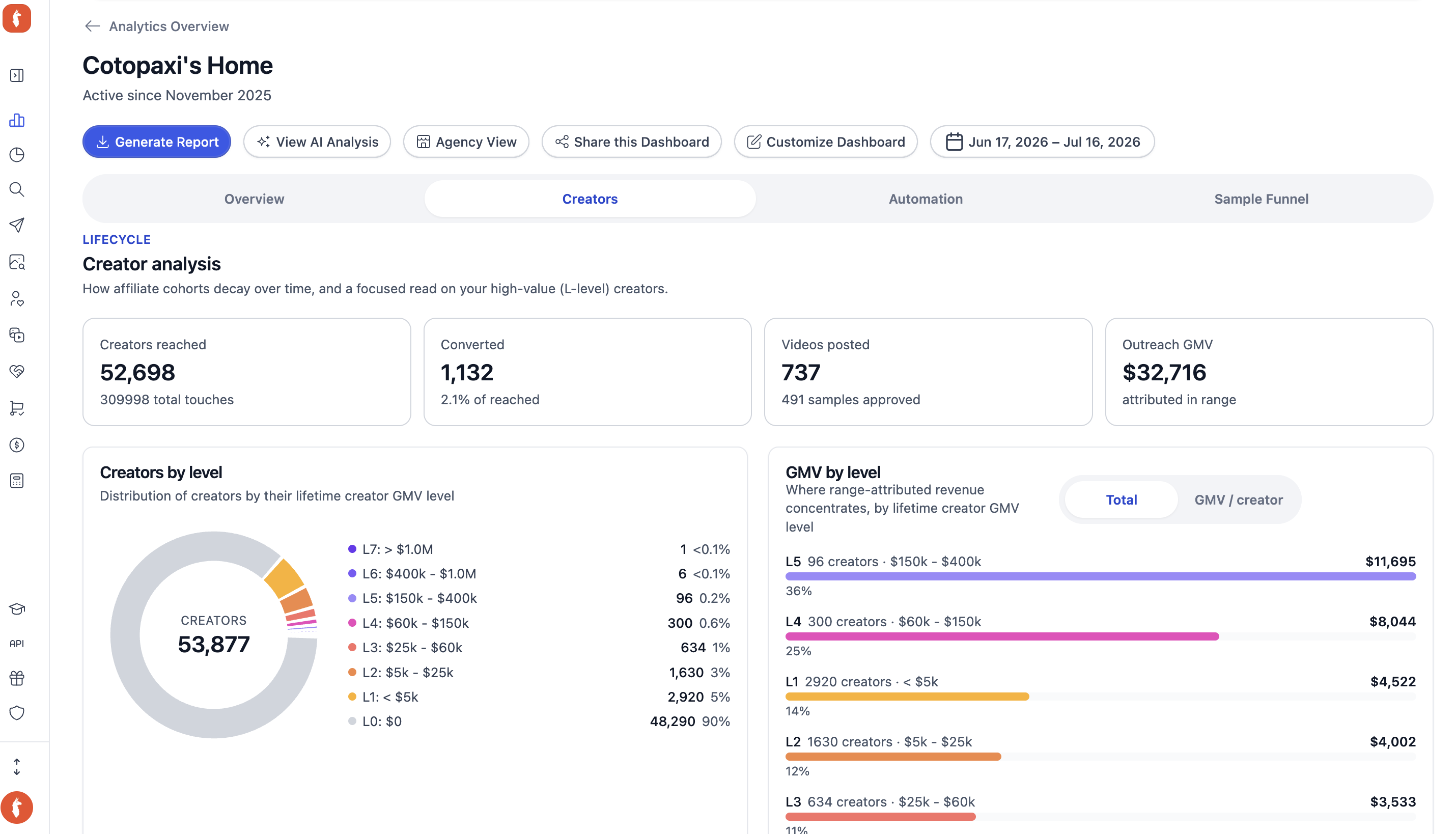Open the paper plane outreach icon

pyautogui.click(x=17, y=225)
